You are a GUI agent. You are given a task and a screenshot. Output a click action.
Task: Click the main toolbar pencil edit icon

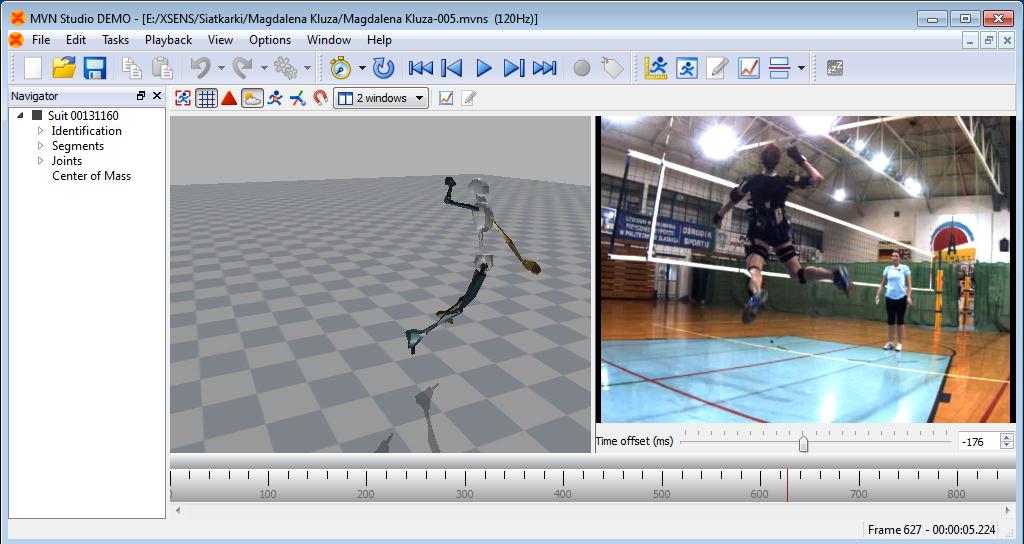(x=718, y=67)
